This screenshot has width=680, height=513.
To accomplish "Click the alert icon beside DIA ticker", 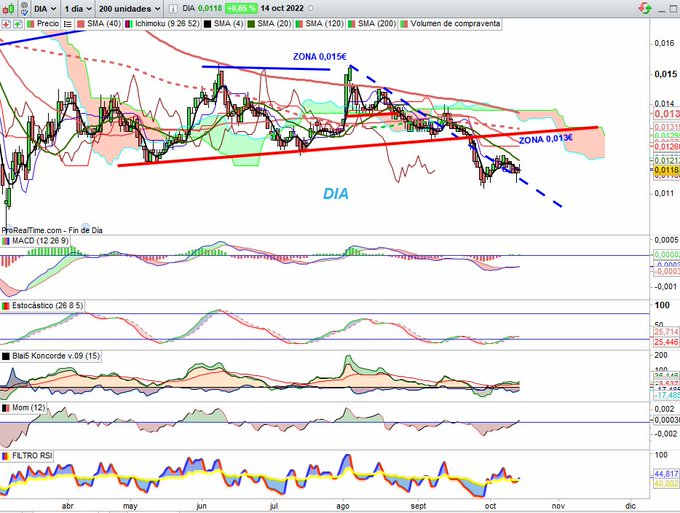I will click(25, 8).
